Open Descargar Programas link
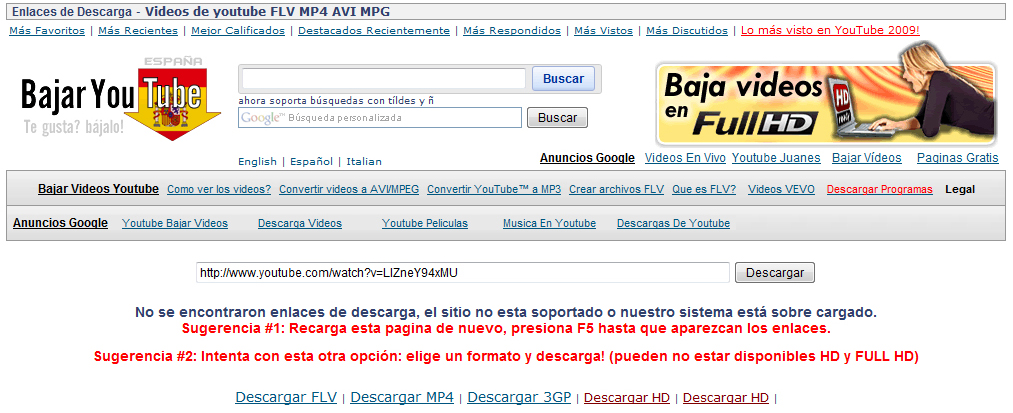The width and height of the screenshot is (1013, 413). (x=879, y=190)
